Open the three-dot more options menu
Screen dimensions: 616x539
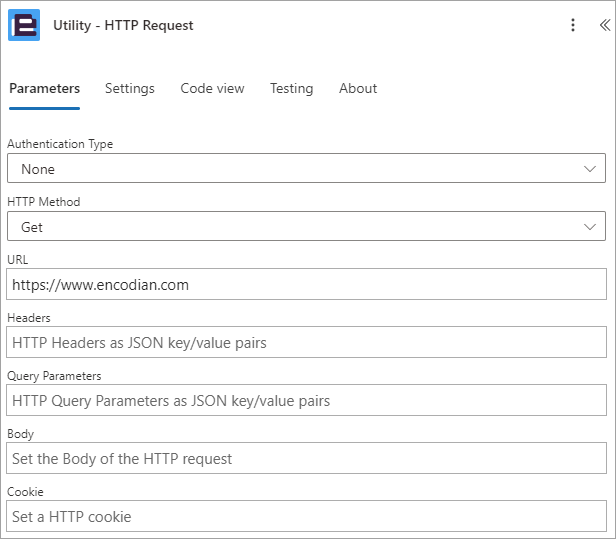pos(573,25)
